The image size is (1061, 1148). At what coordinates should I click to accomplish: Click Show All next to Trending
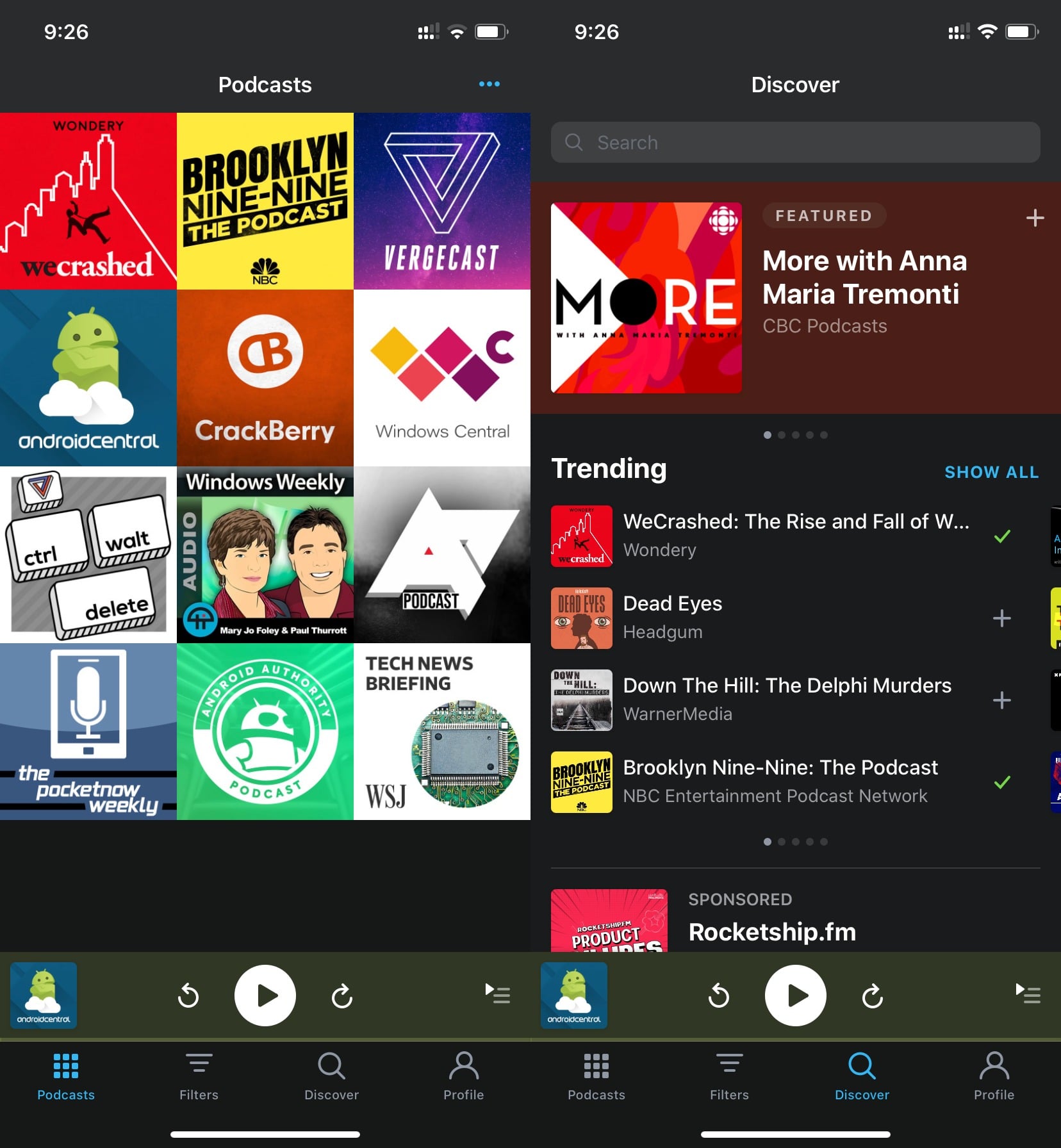[x=991, y=472]
